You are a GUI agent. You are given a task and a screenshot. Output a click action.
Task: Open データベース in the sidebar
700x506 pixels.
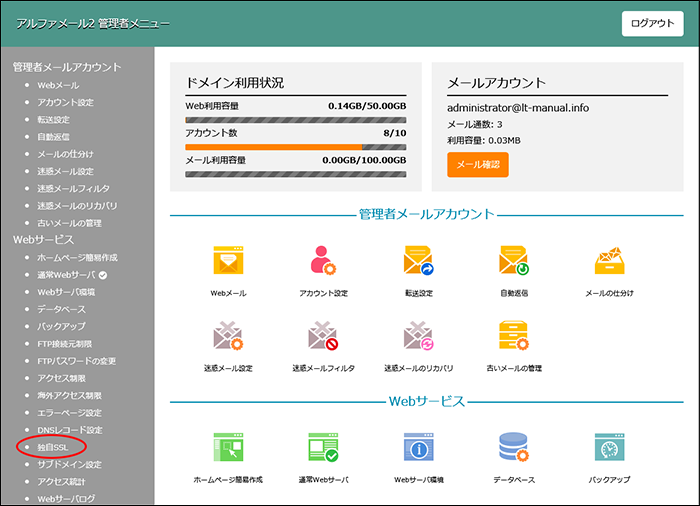coord(61,309)
